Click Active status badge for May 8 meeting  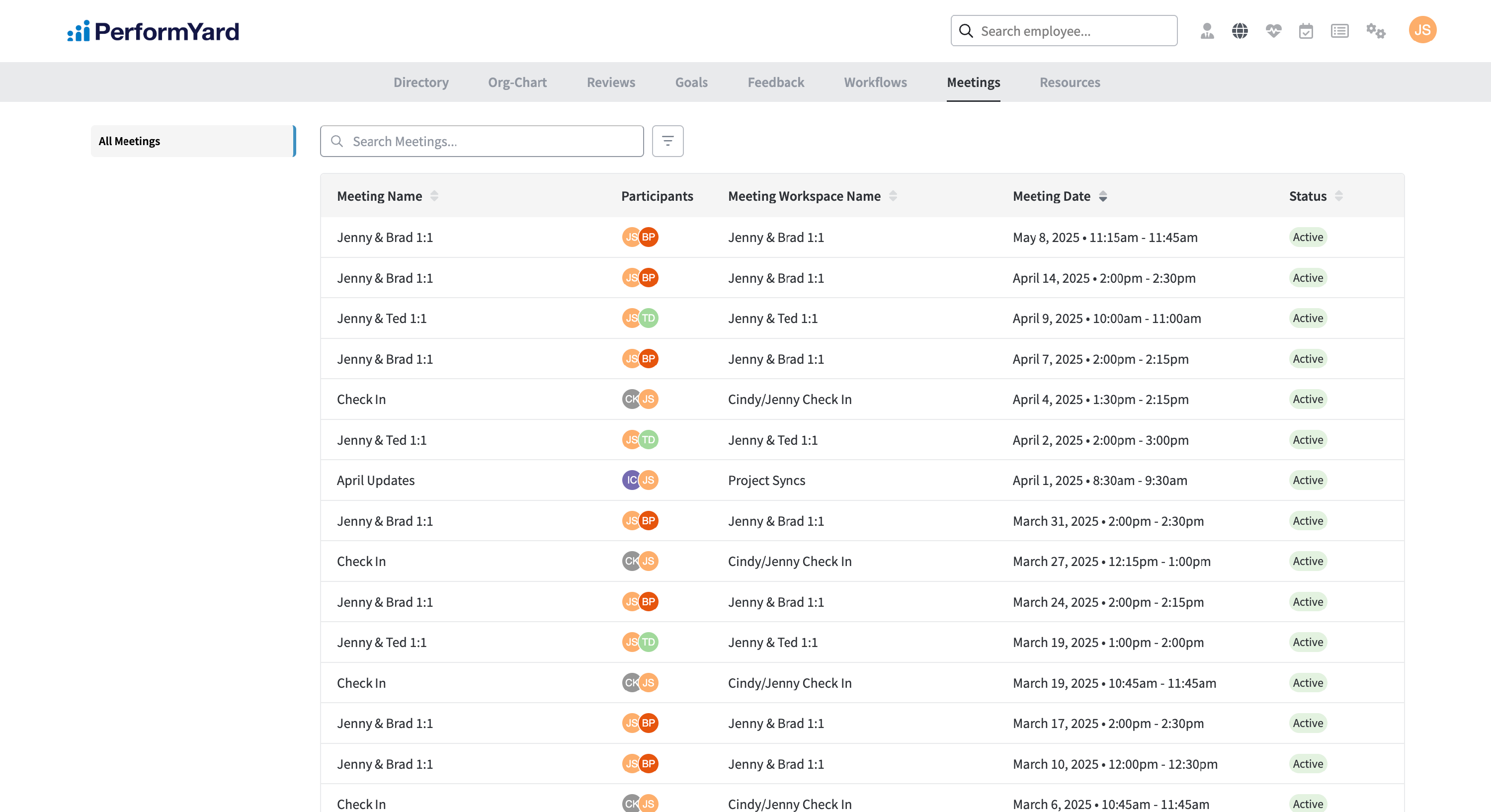click(1308, 238)
